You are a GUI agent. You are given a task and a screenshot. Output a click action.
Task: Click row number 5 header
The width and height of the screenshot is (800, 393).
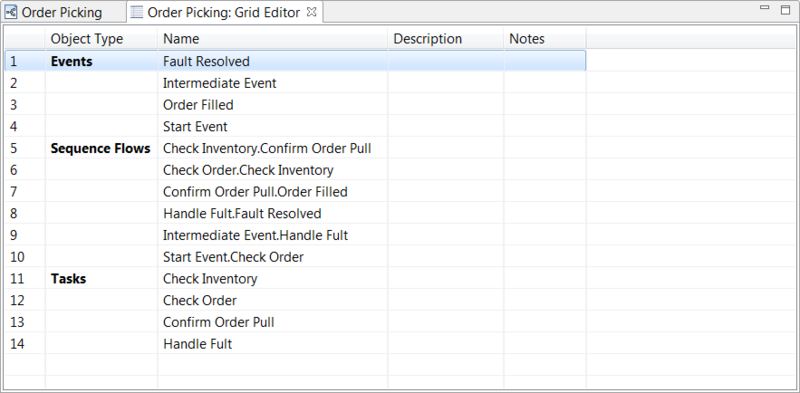pyautogui.click(x=25, y=149)
